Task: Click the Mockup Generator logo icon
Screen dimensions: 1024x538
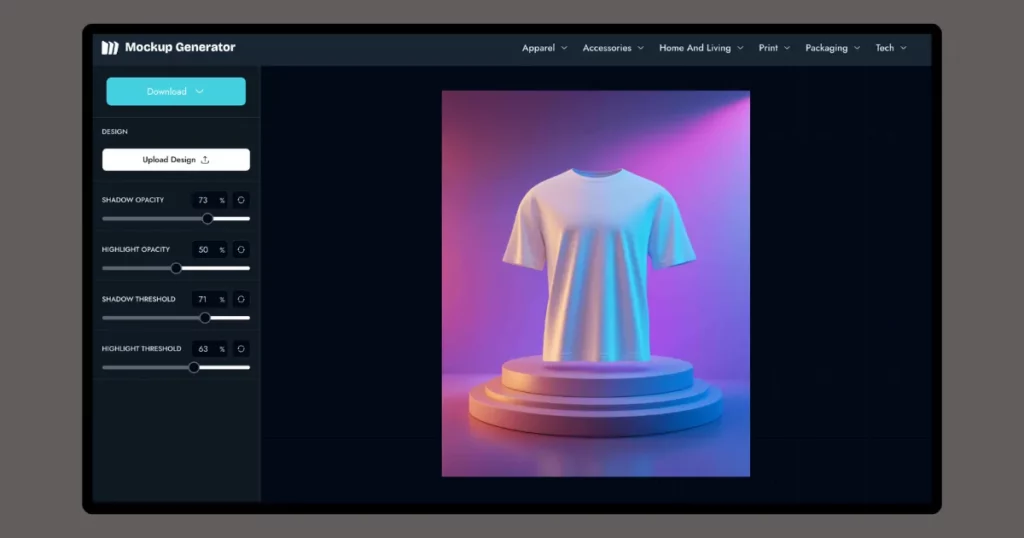Action: tap(110, 47)
